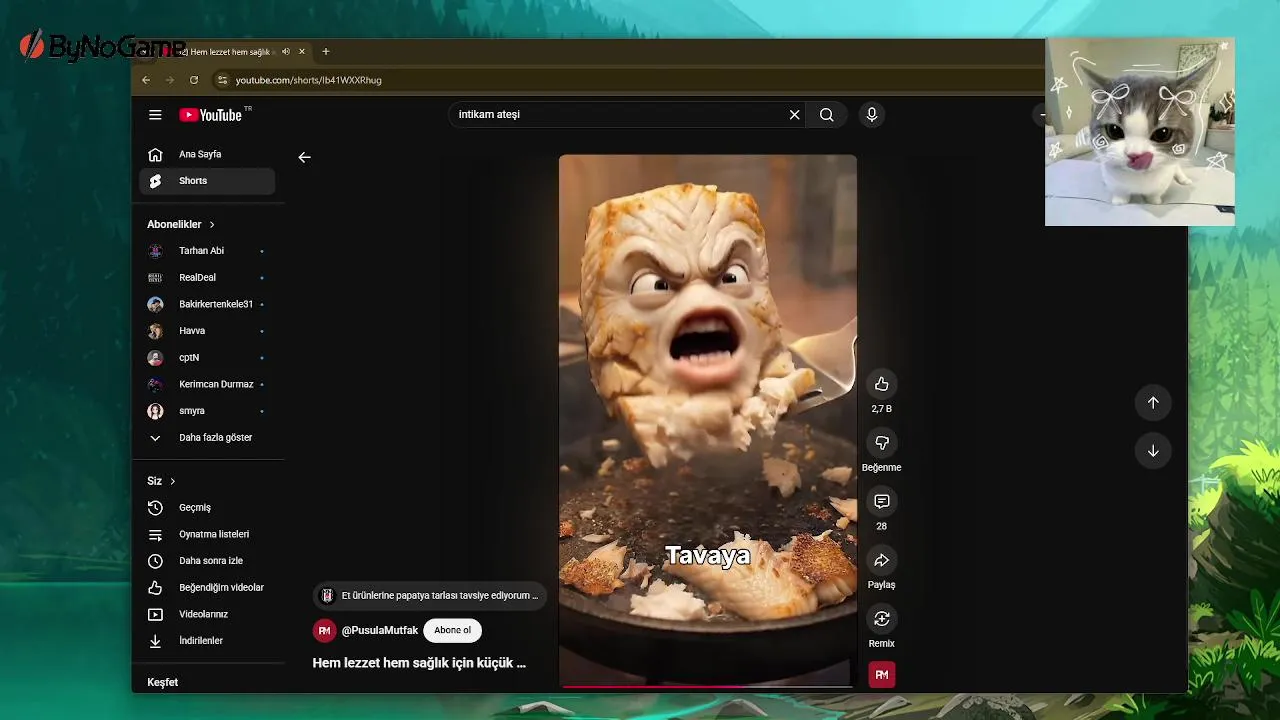Open Kerimcan Durmaz channel
Screen dimensions: 1280x720
pyautogui.click(x=207, y=384)
